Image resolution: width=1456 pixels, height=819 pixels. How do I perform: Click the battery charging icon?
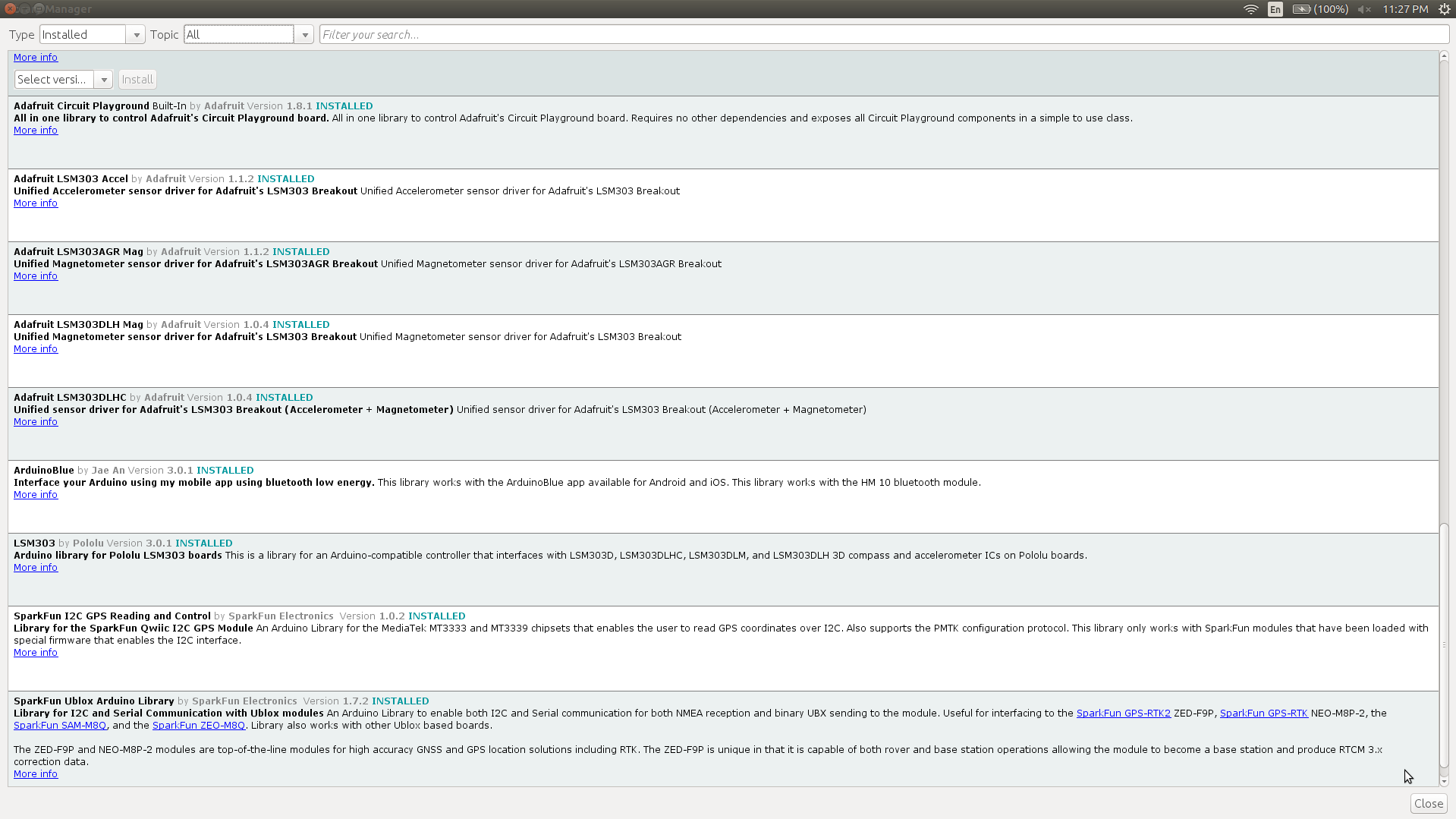[1300, 9]
